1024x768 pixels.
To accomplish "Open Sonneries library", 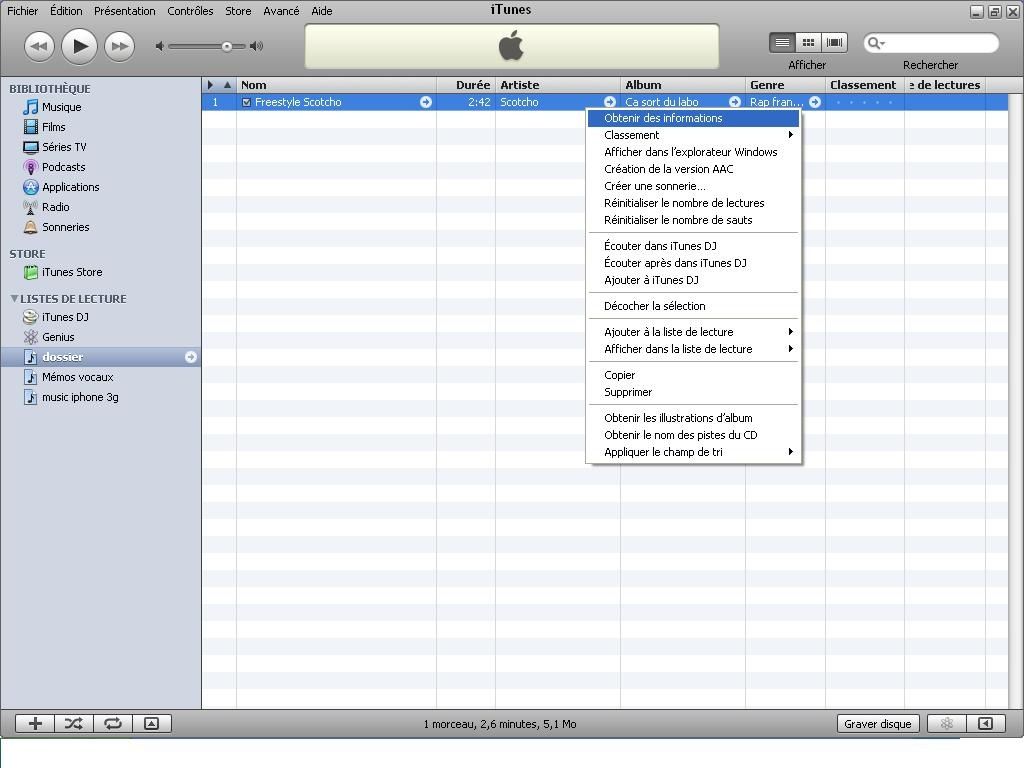I will pyautogui.click(x=65, y=227).
